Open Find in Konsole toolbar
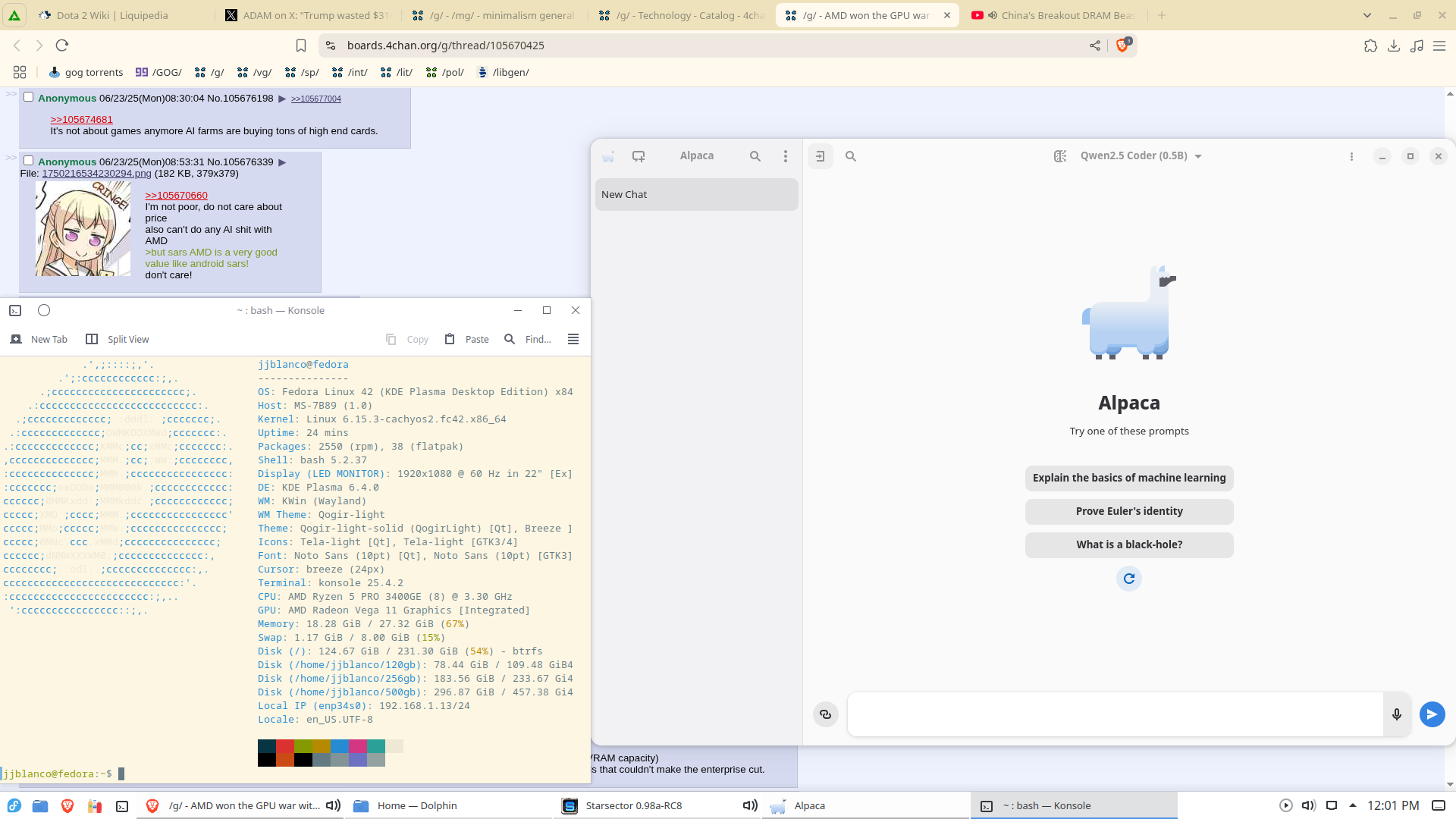This screenshot has width=1456, height=819. (x=528, y=339)
